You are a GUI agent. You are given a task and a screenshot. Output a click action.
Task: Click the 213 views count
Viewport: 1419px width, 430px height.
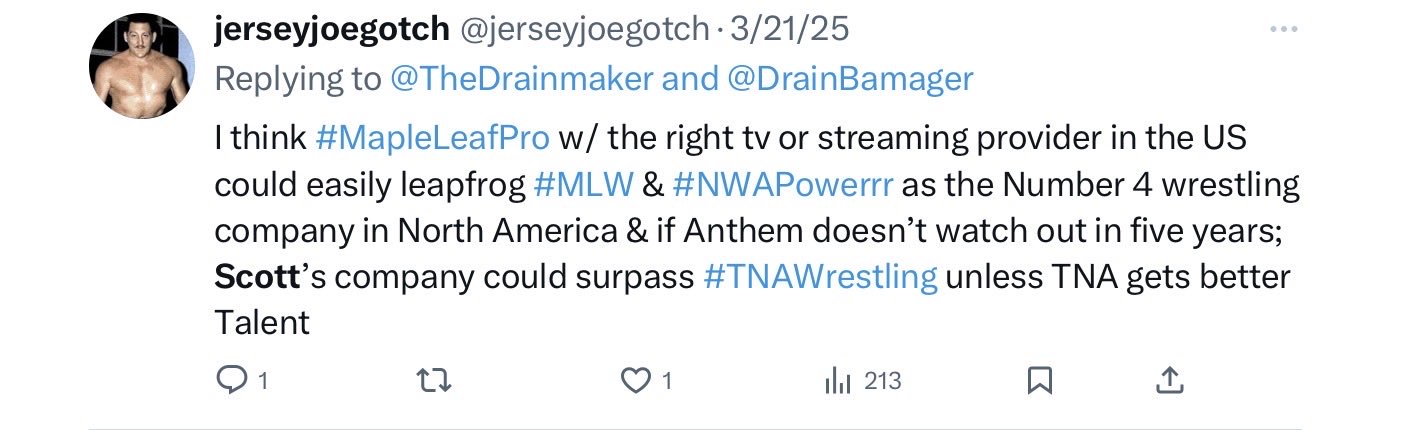[882, 381]
